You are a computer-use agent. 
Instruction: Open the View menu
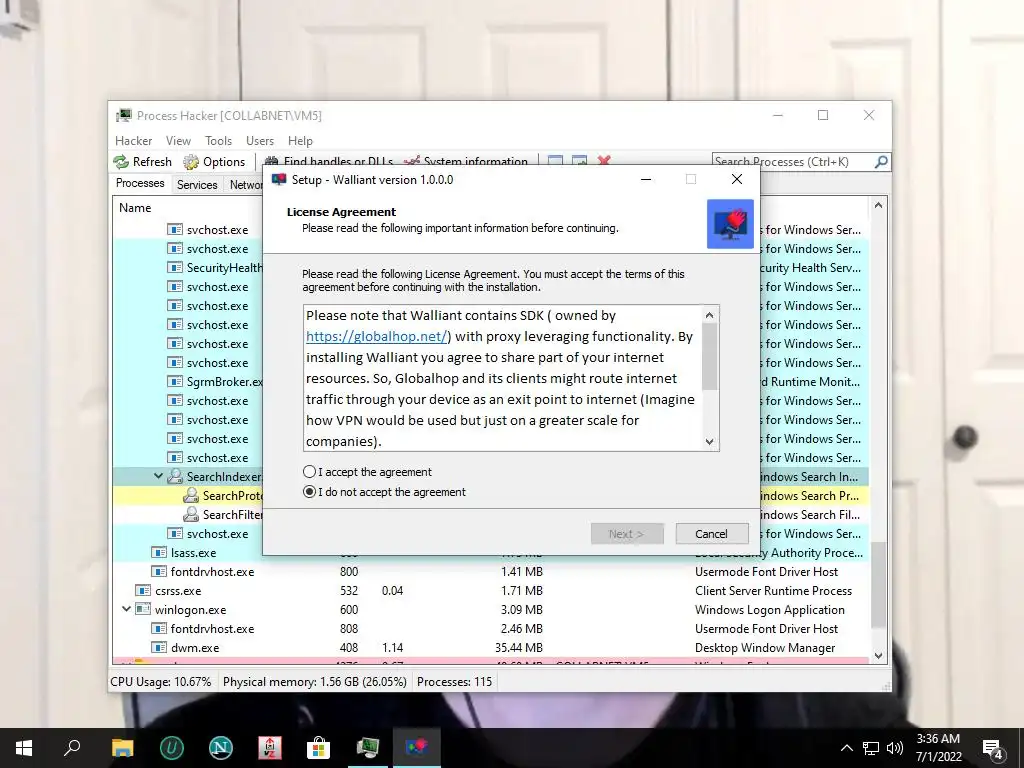pos(178,140)
